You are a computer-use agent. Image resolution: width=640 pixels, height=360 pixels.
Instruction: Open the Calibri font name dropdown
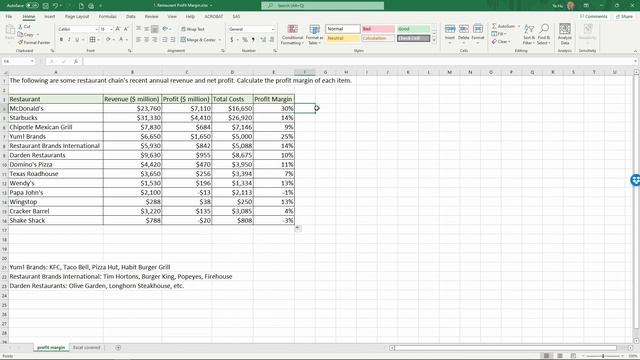[97, 29]
